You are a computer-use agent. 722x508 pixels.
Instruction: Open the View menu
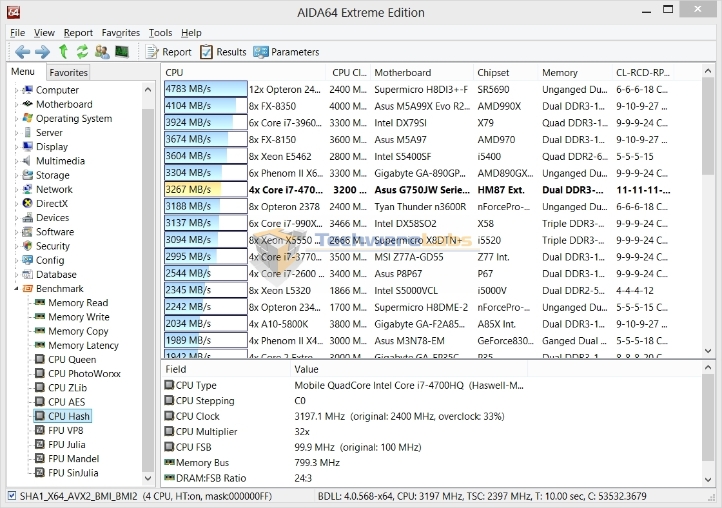[44, 33]
